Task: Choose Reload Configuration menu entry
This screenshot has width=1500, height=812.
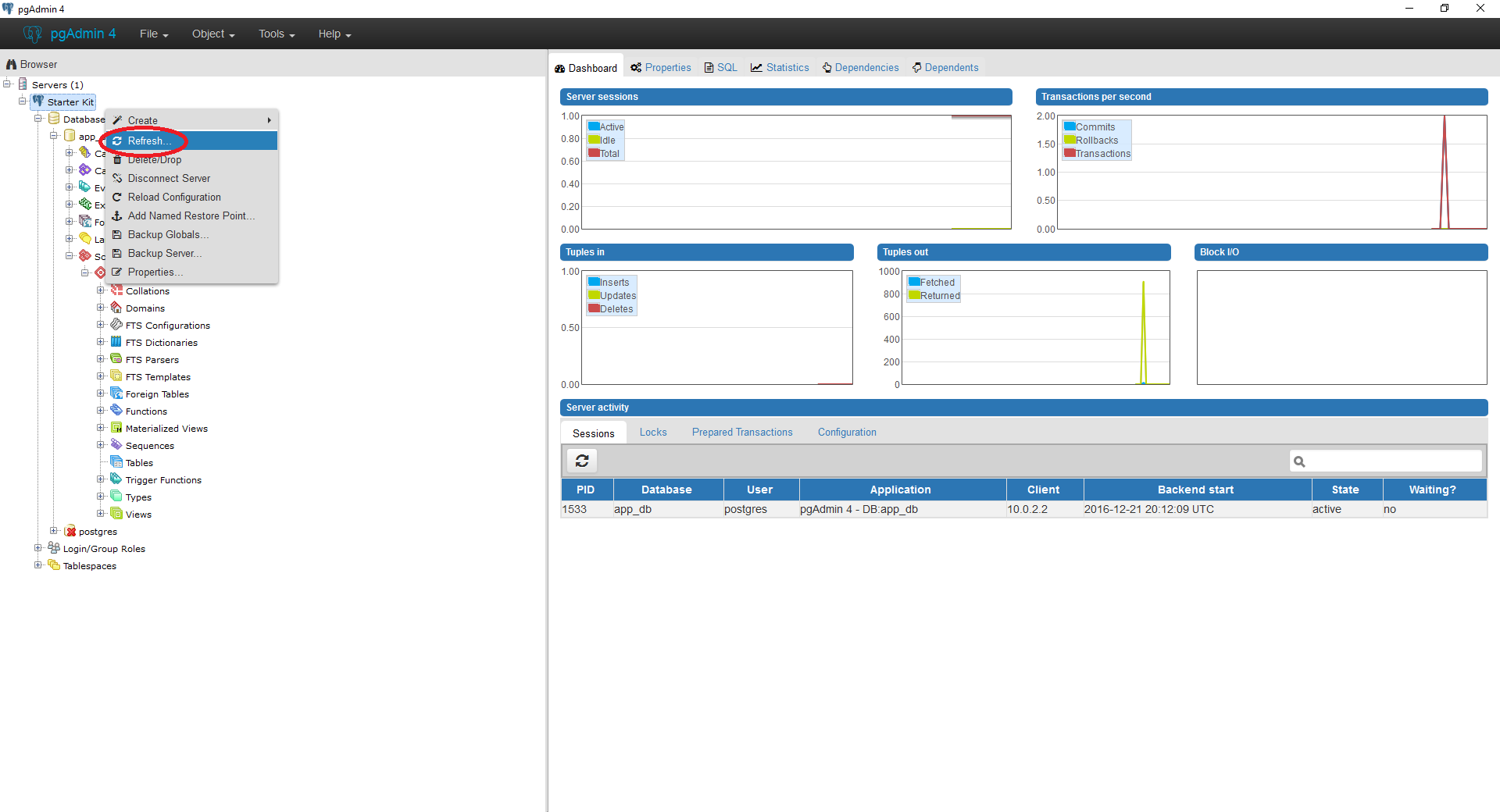Action: tap(191, 197)
